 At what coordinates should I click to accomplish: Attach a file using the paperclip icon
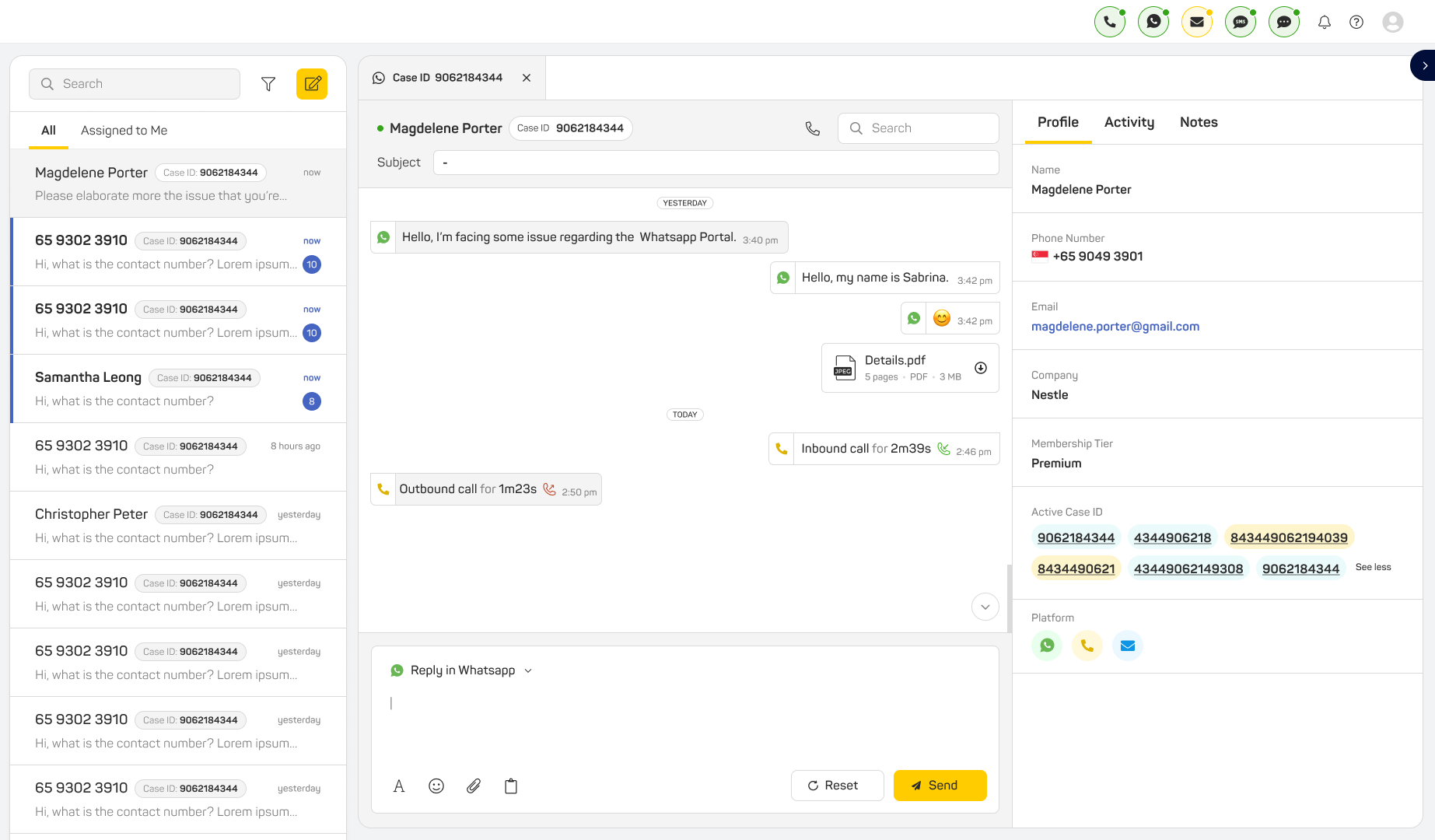(474, 786)
